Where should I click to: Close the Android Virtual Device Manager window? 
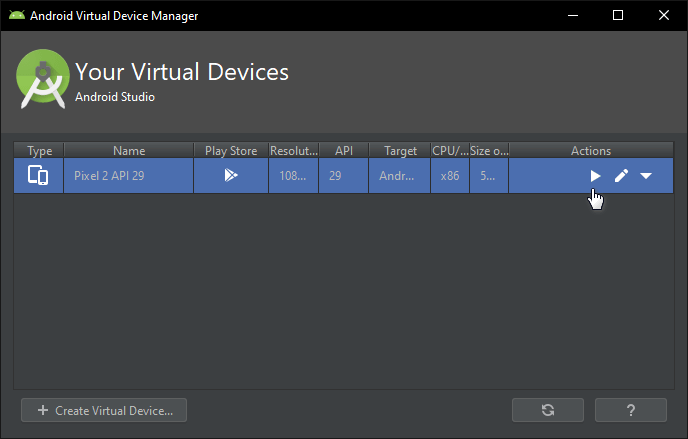(664, 15)
